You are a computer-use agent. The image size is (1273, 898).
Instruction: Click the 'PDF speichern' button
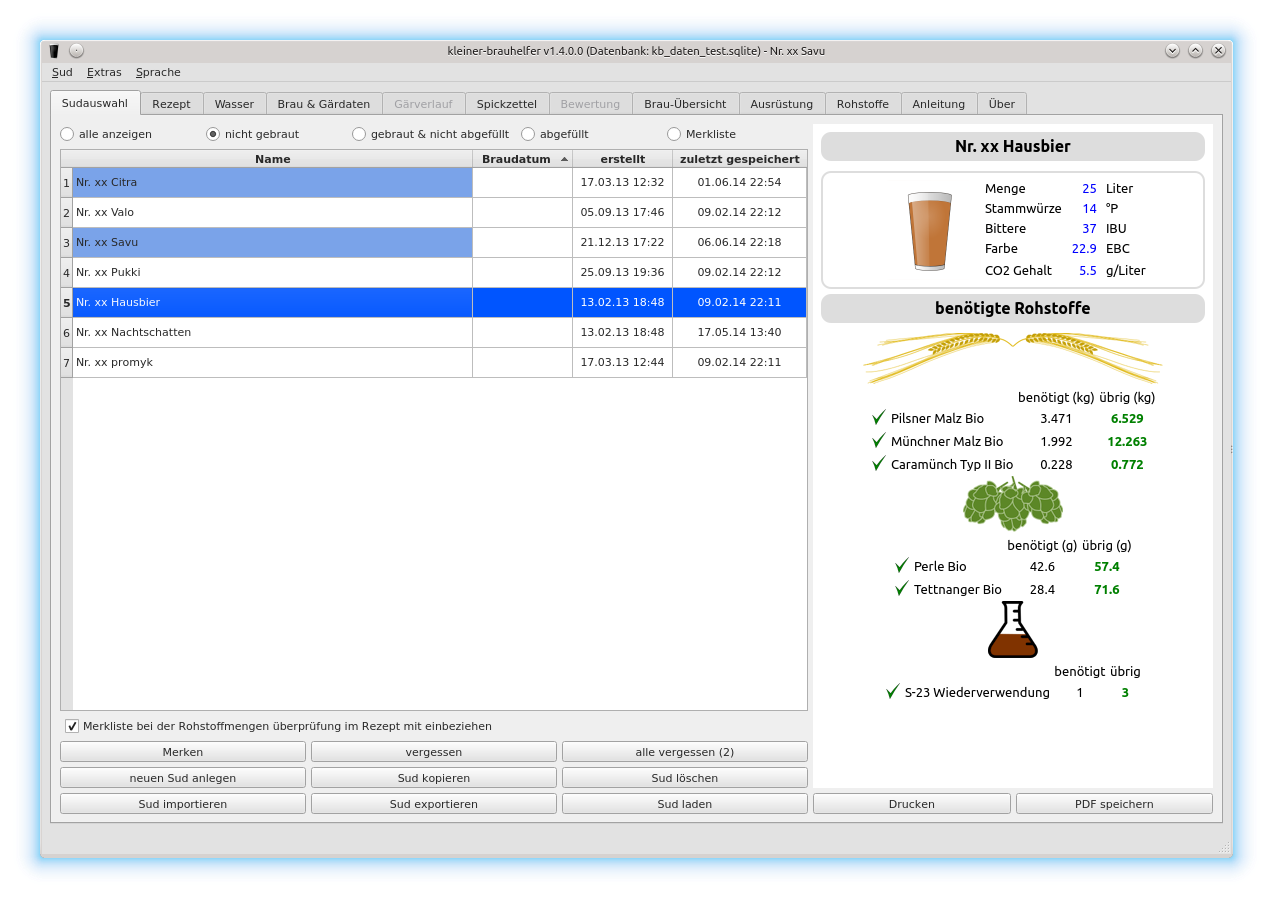tap(1113, 804)
